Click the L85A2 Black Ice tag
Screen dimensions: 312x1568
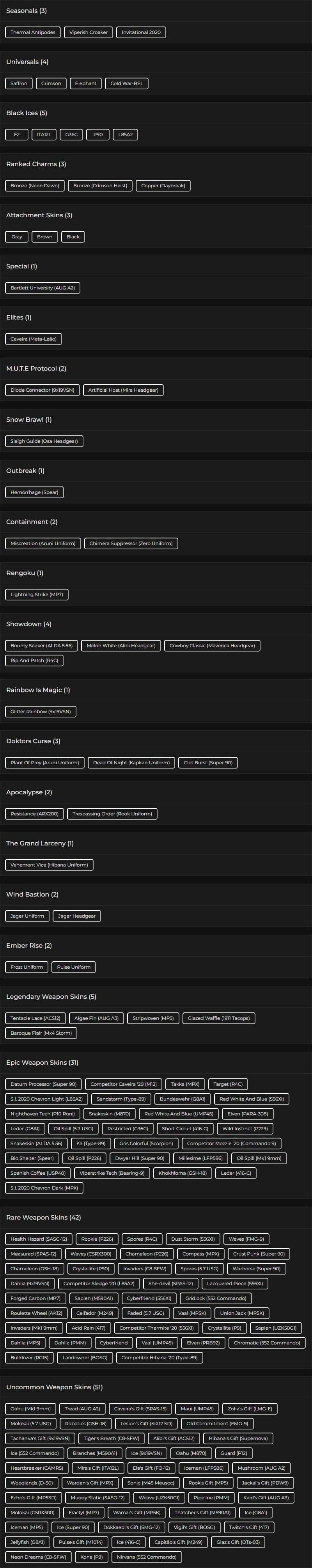click(x=125, y=135)
